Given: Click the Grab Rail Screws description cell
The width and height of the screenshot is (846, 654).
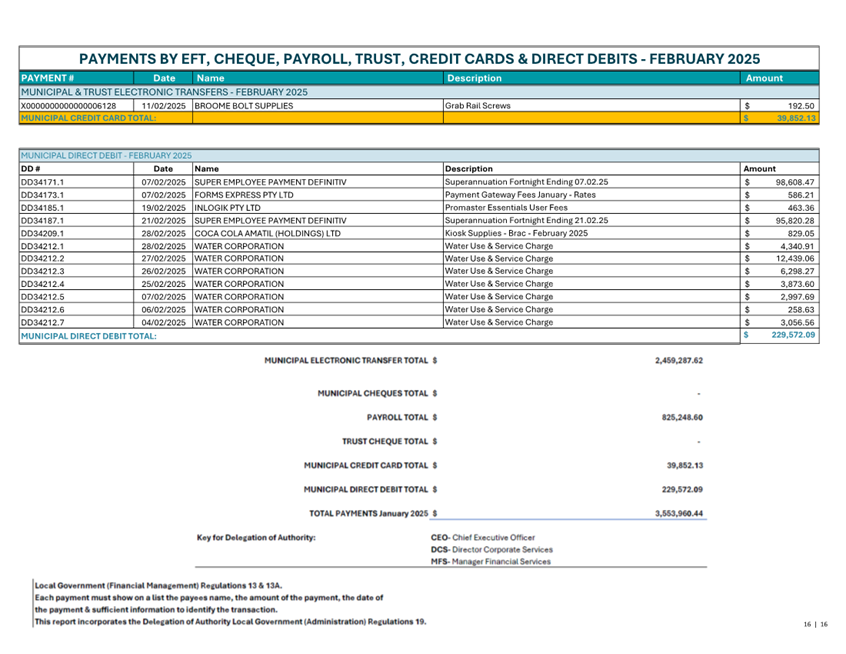Looking at the screenshot, I should pos(477,106).
